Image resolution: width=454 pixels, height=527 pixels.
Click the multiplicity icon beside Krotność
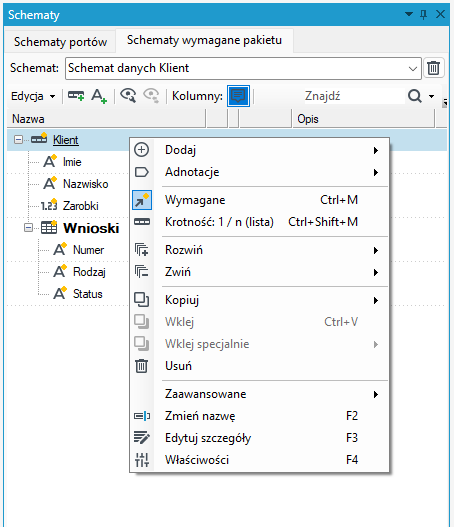point(142,221)
